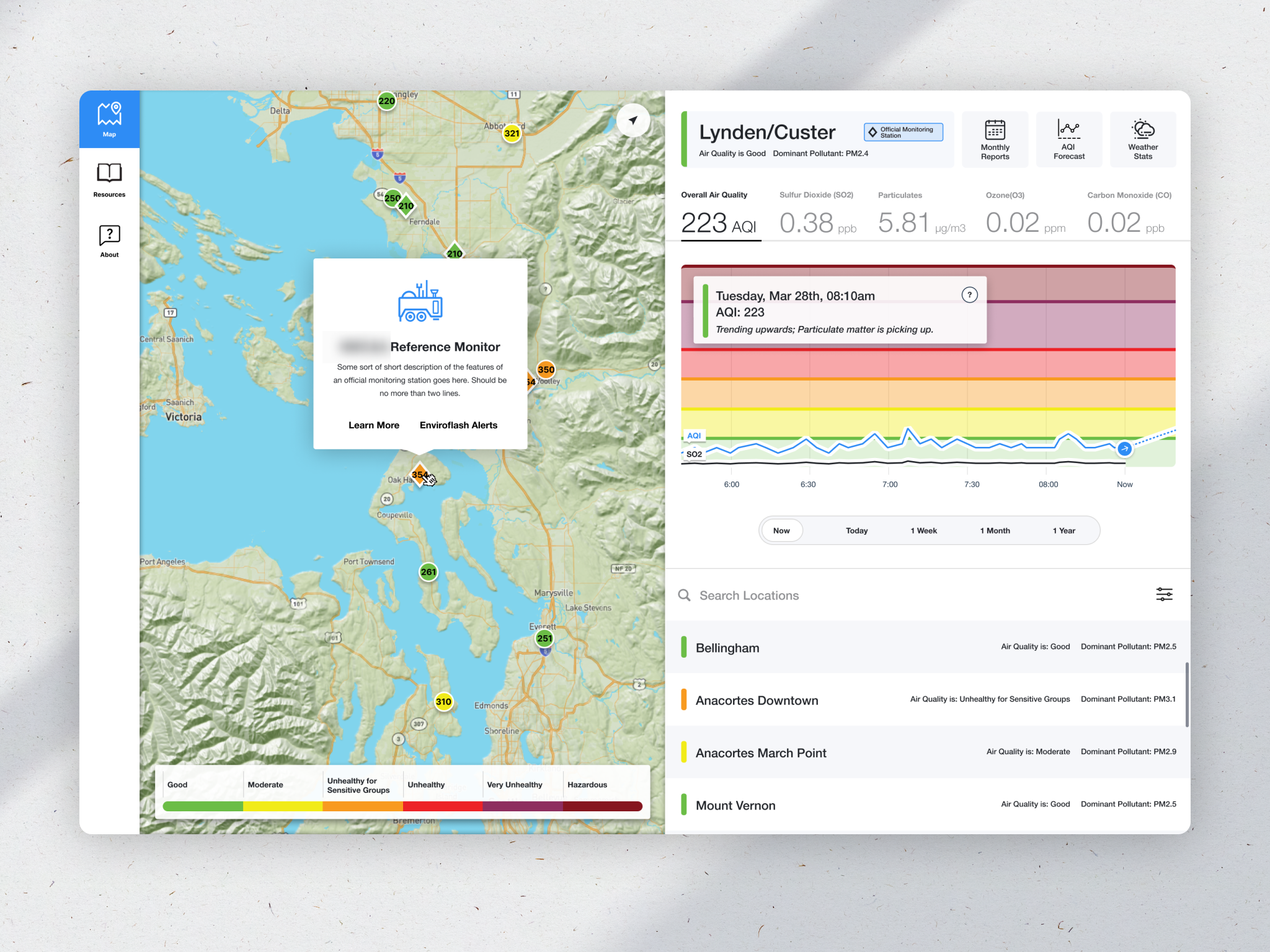Viewport: 1270px width, 952px height.
Task: Click the Official Monitoring Station badge
Action: tap(904, 132)
